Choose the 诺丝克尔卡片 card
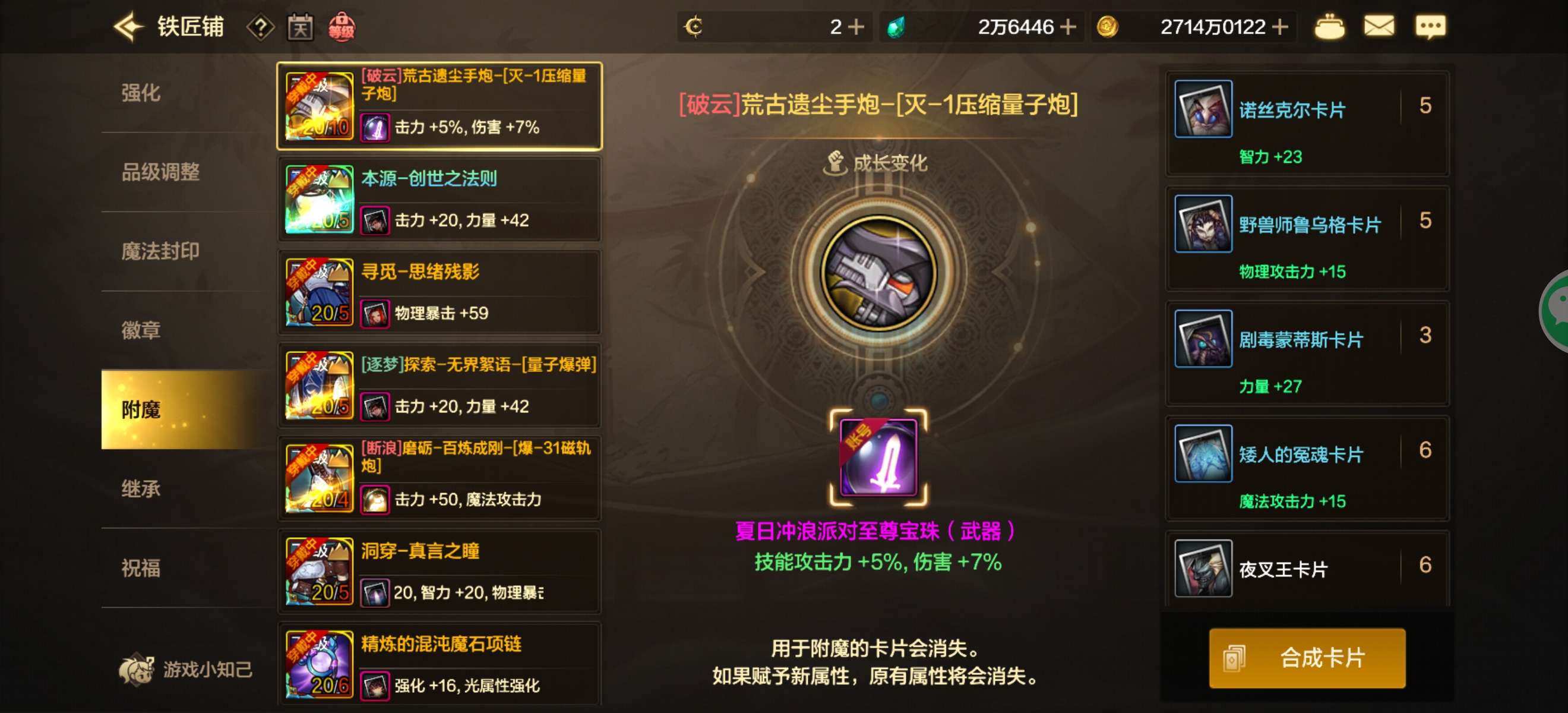This screenshot has height=713, width=1568. (1307, 124)
